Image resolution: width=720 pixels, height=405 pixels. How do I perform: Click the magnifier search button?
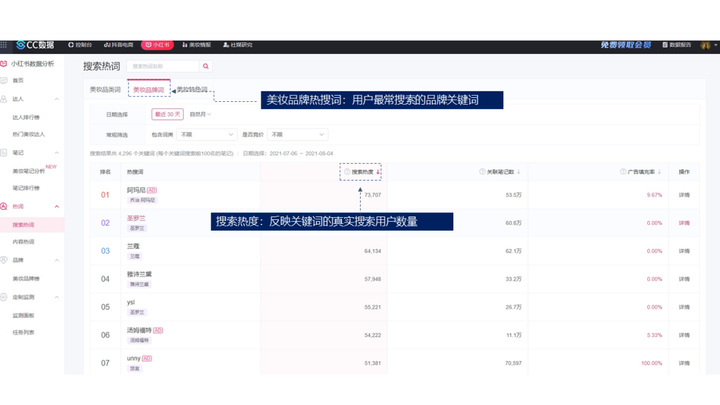(x=206, y=66)
